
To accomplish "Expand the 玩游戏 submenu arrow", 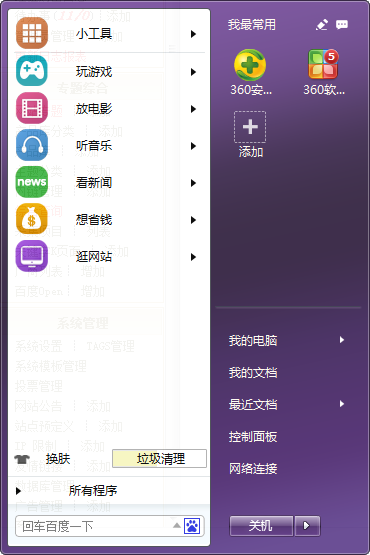I will point(193,72).
